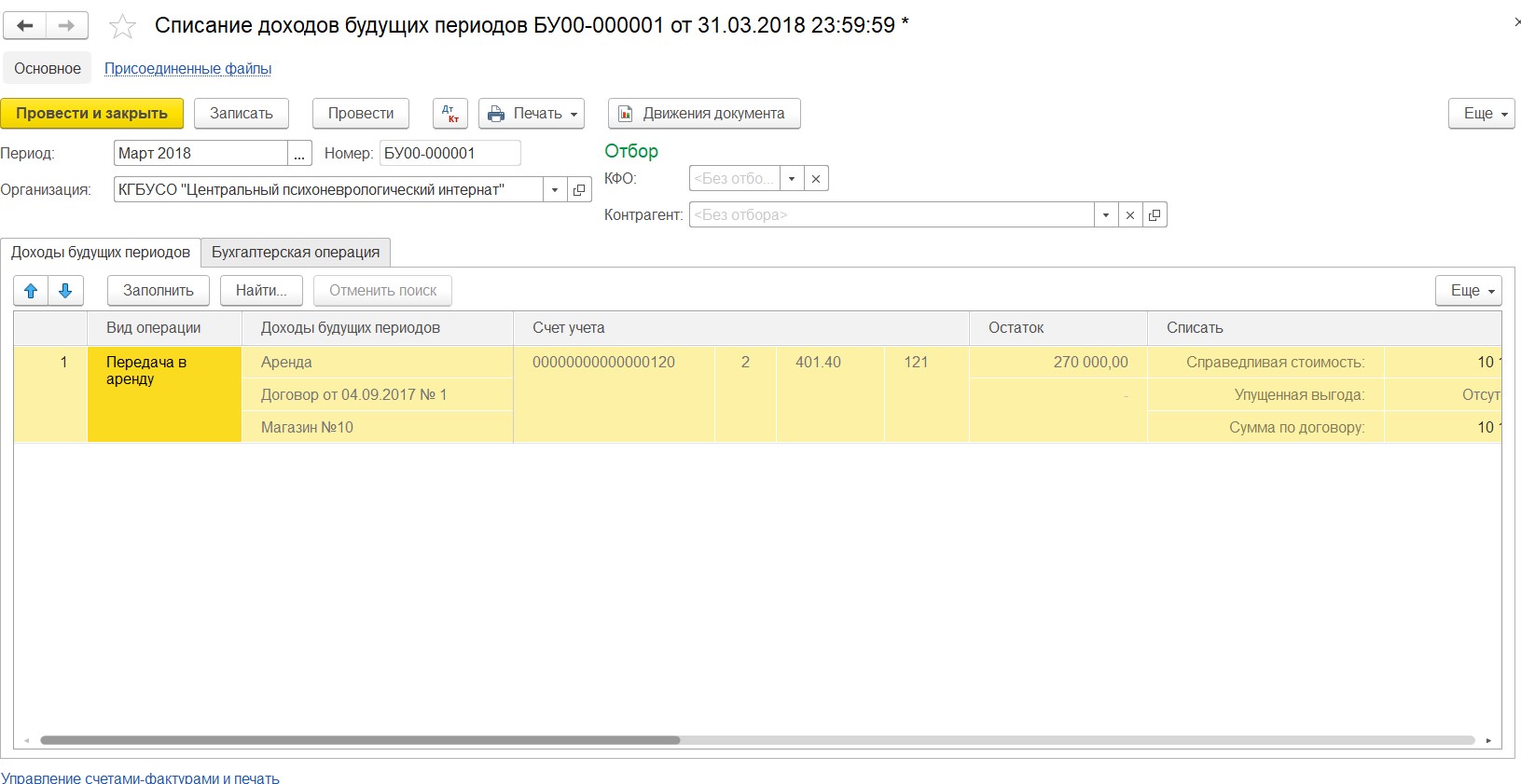Click the КФО filter field

[735, 179]
